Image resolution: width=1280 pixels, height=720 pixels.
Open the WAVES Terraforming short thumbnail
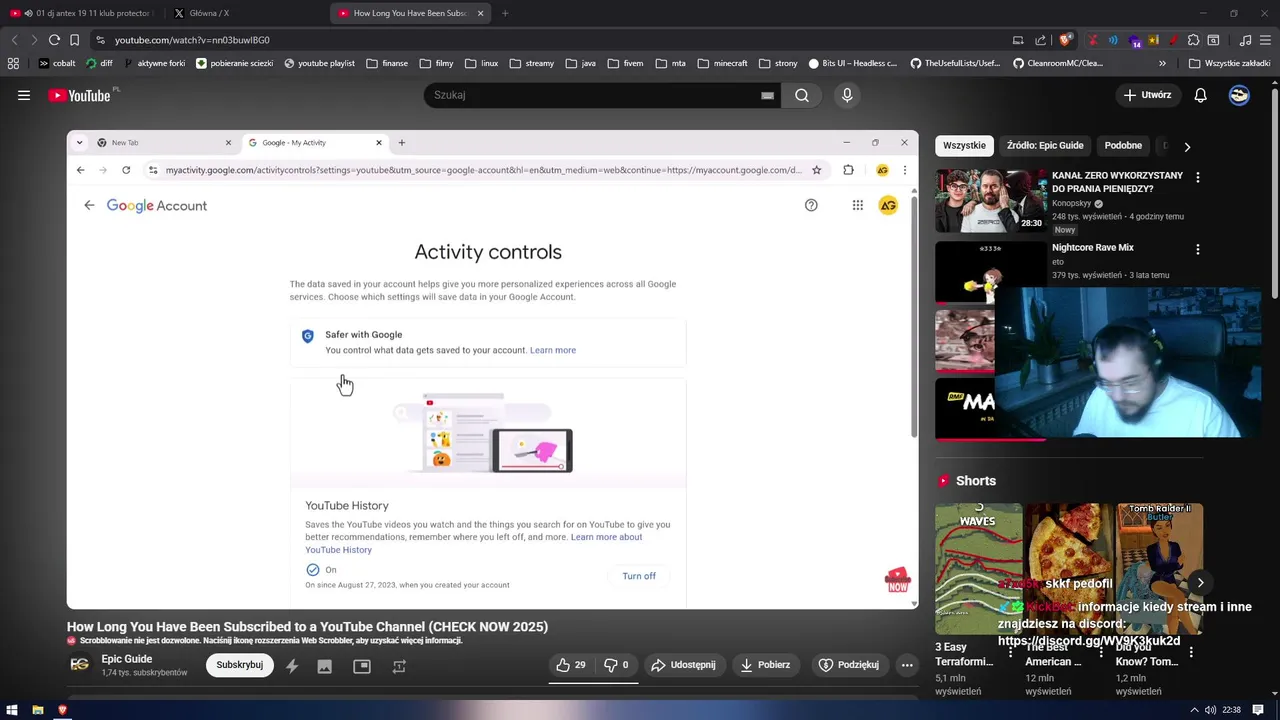978,568
